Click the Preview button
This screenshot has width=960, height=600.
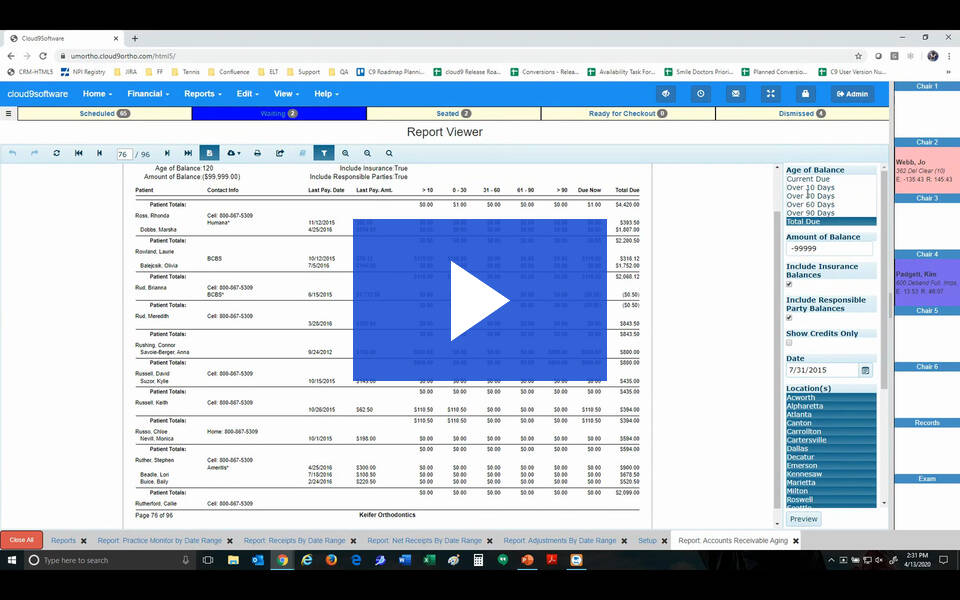tap(803, 519)
